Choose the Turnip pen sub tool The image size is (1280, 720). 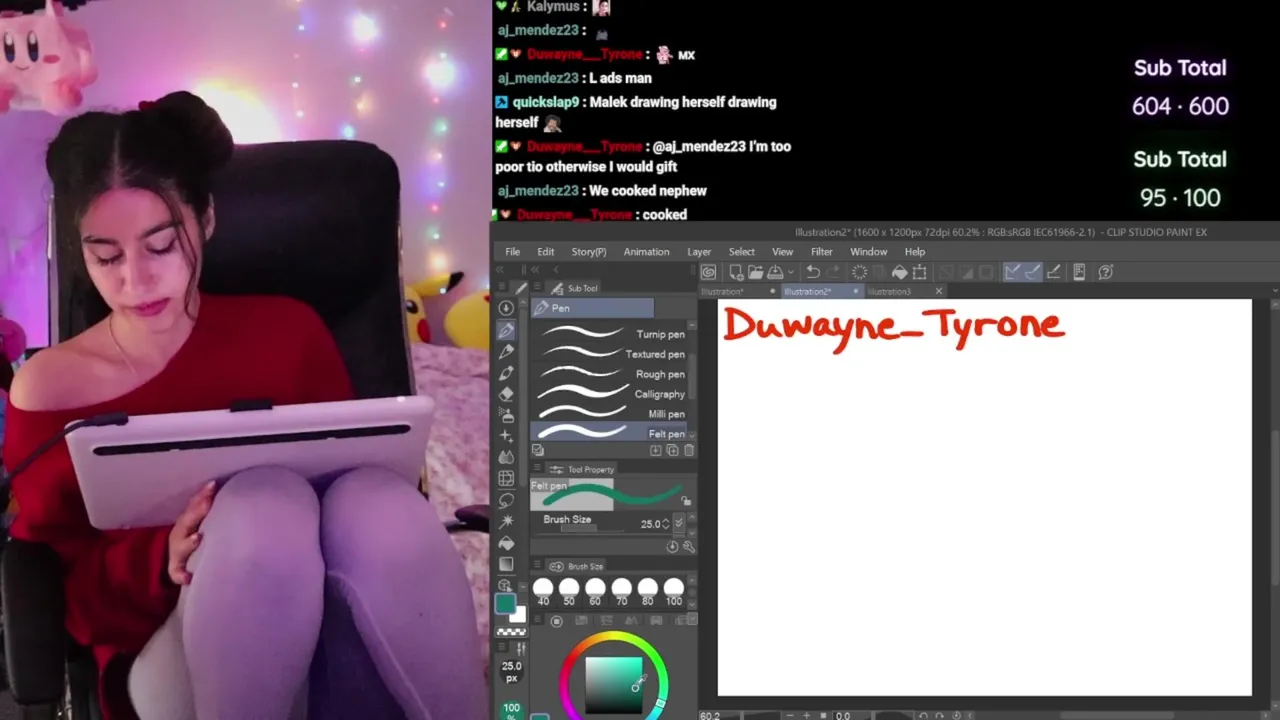610,334
